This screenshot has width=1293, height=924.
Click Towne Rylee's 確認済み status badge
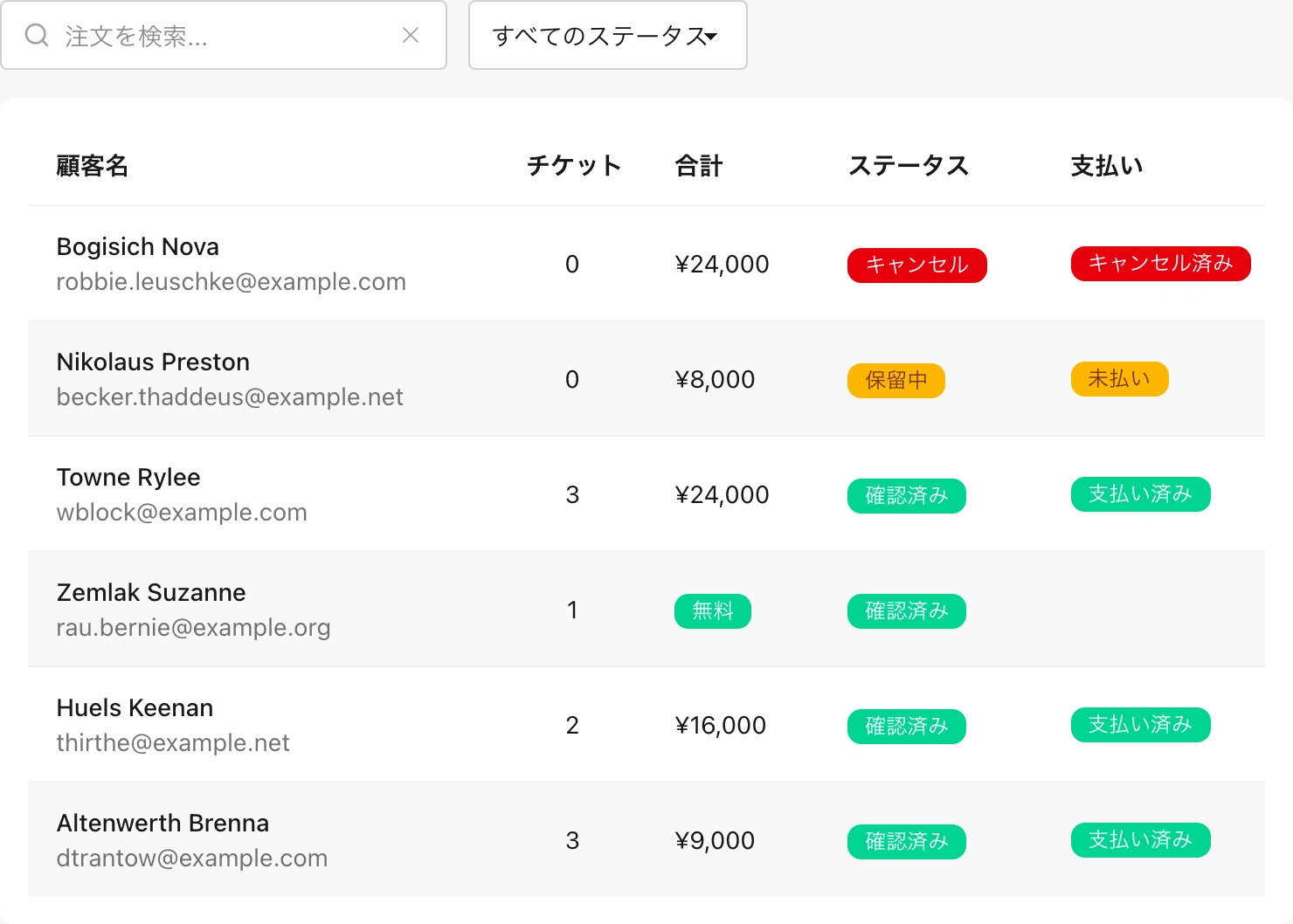pos(907,496)
